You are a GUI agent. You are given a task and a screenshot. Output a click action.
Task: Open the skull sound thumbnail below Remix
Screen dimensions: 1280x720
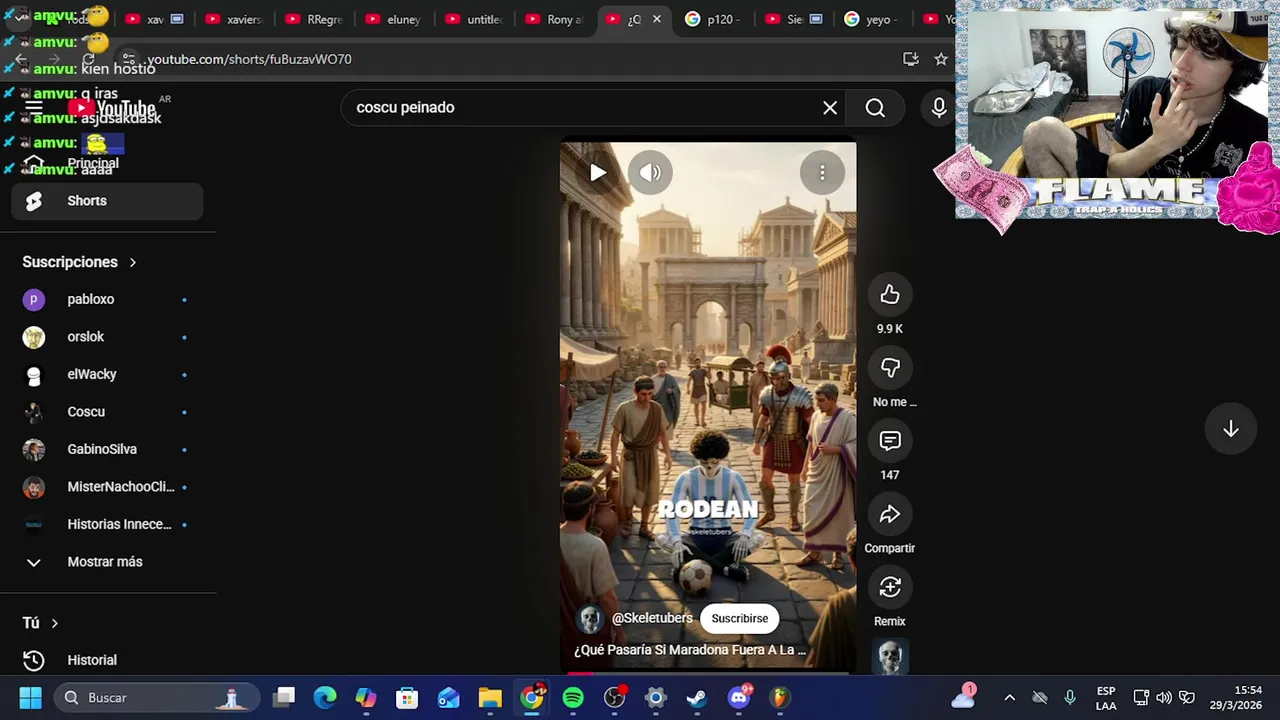pos(890,657)
